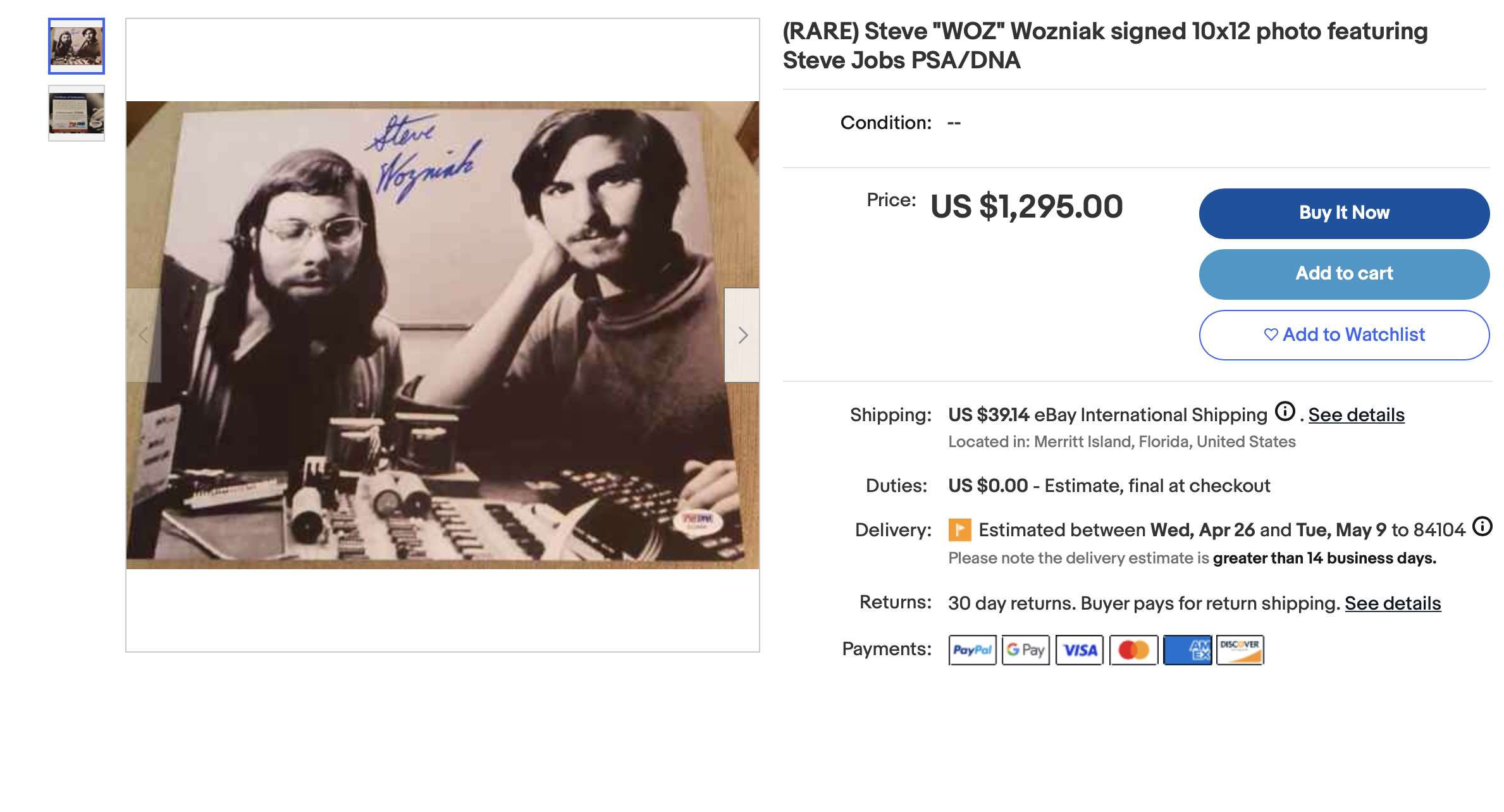
Task: Add item to Watchlist
Action: click(1344, 335)
